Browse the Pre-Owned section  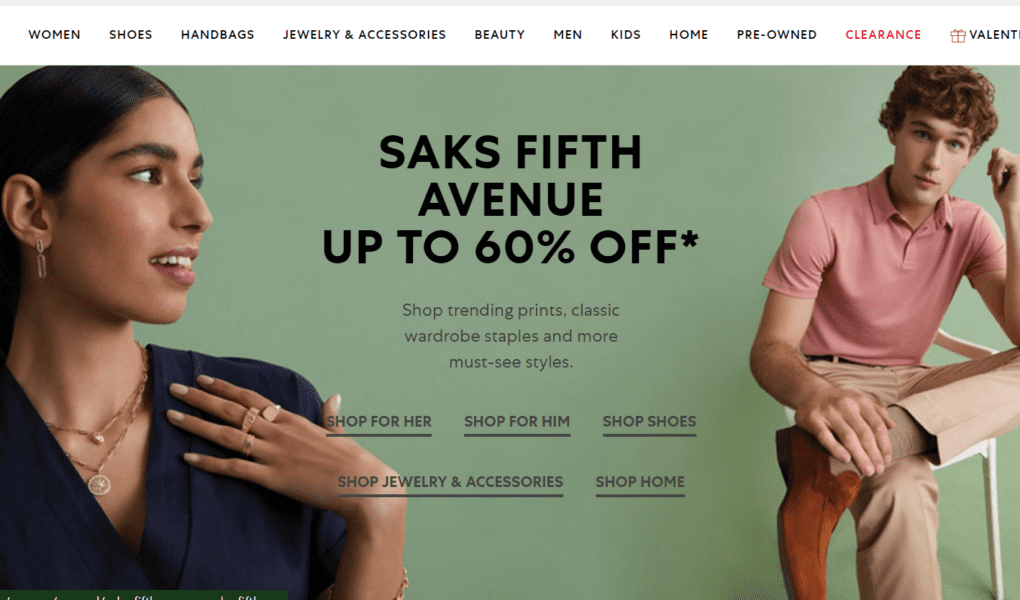[777, 35]
